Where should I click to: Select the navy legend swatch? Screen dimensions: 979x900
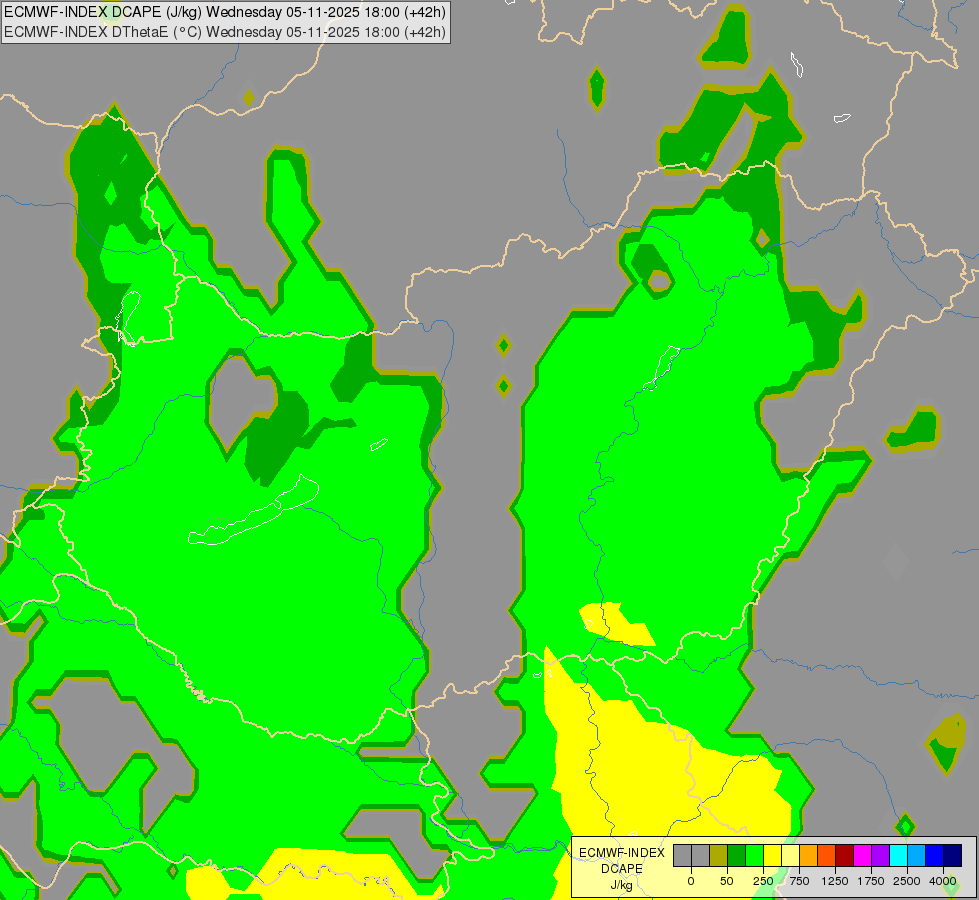[953, 855]
